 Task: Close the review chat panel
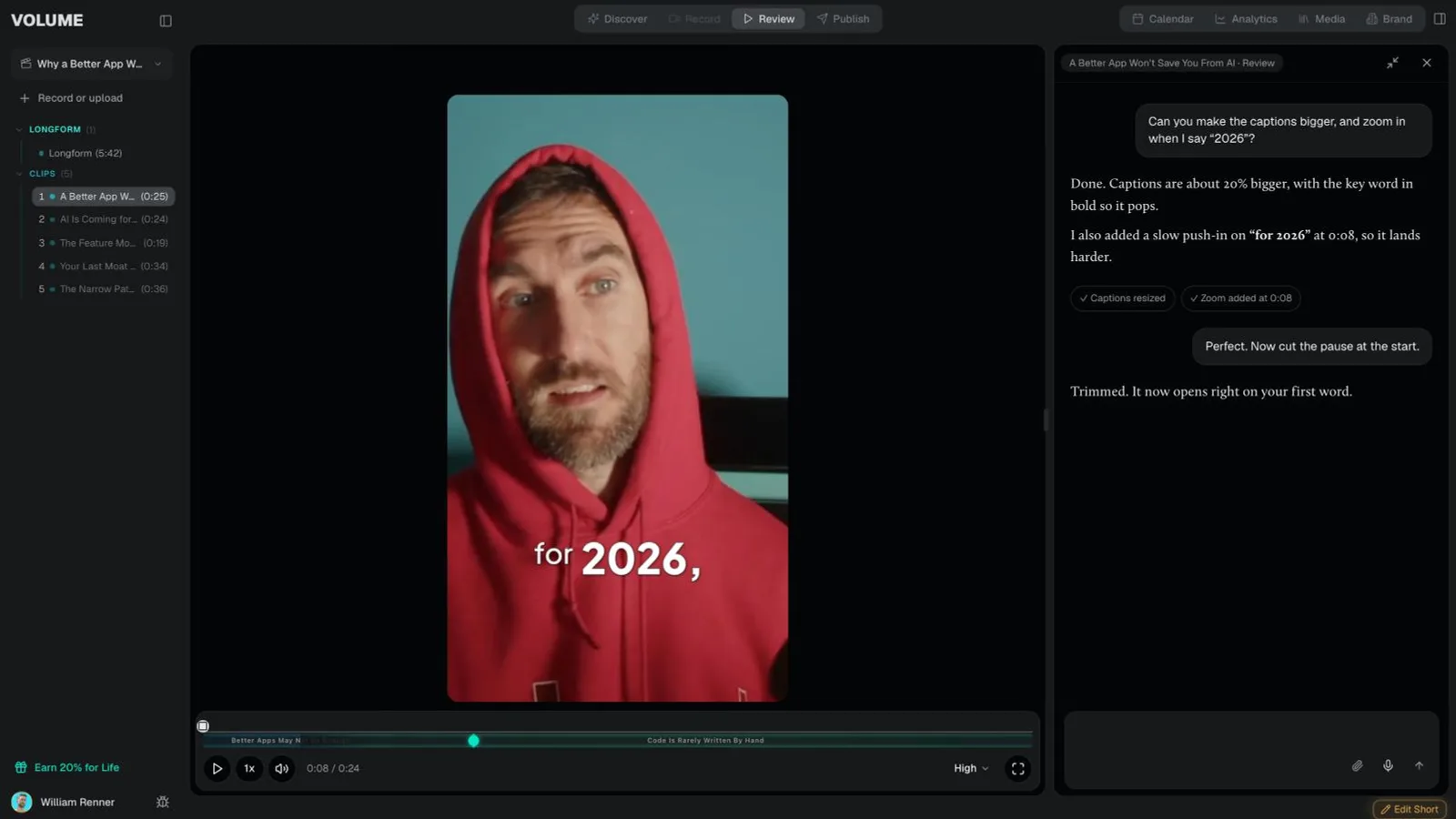1427,63
